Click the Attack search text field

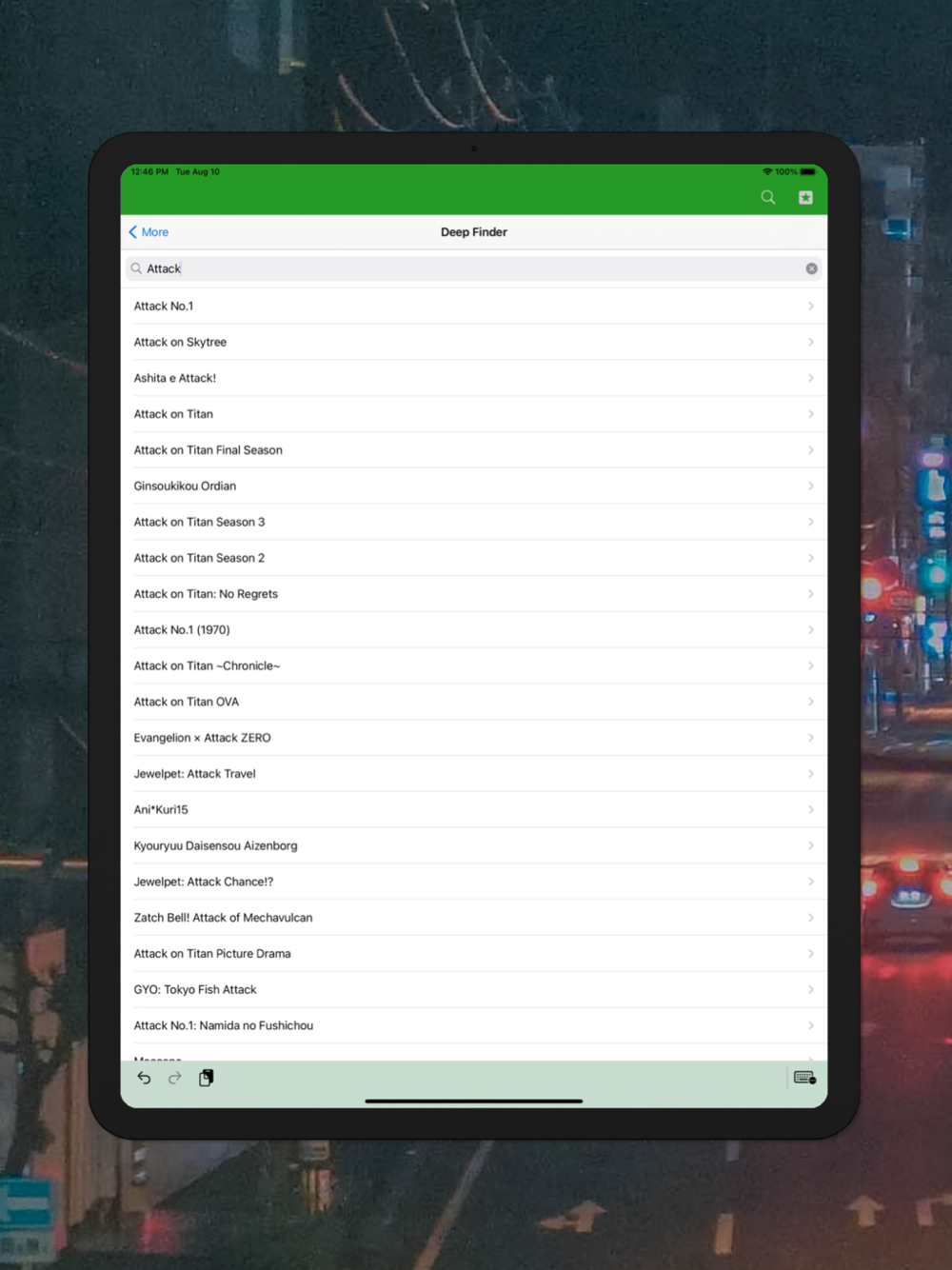(x=474, y=268)
